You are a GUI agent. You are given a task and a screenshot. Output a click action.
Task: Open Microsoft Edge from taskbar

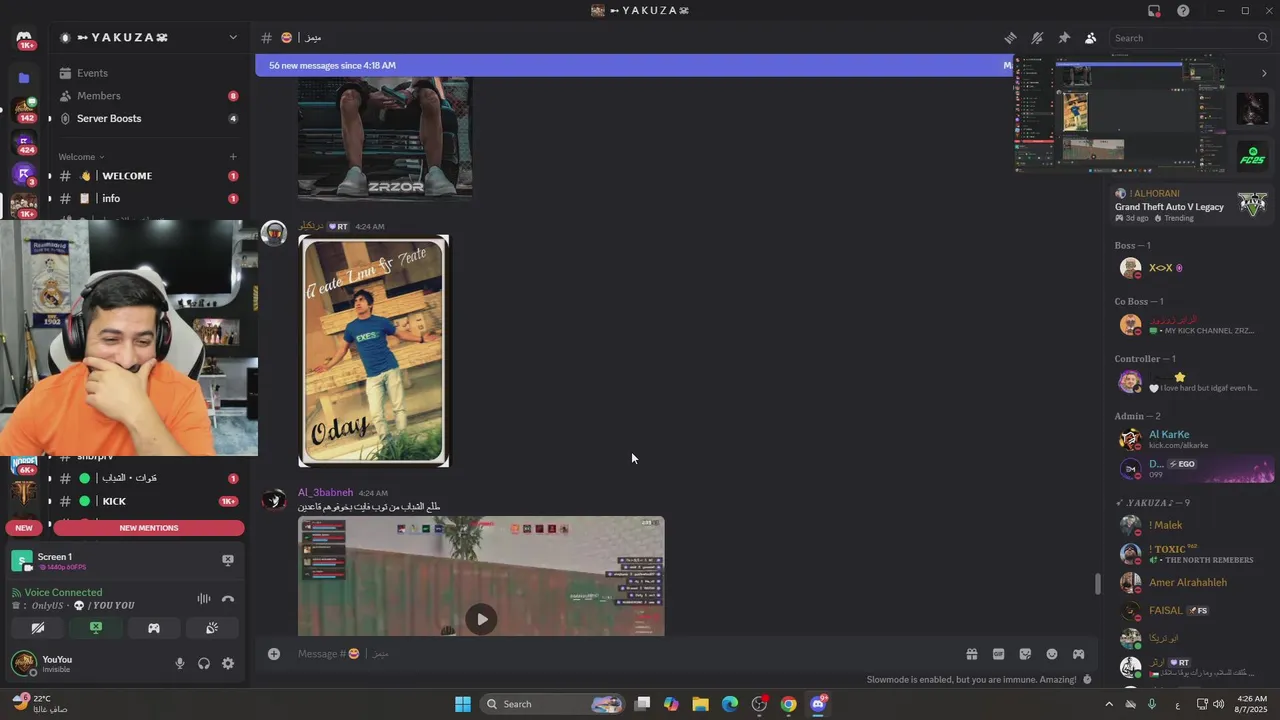pyautogui.click(x=730, y=704)
